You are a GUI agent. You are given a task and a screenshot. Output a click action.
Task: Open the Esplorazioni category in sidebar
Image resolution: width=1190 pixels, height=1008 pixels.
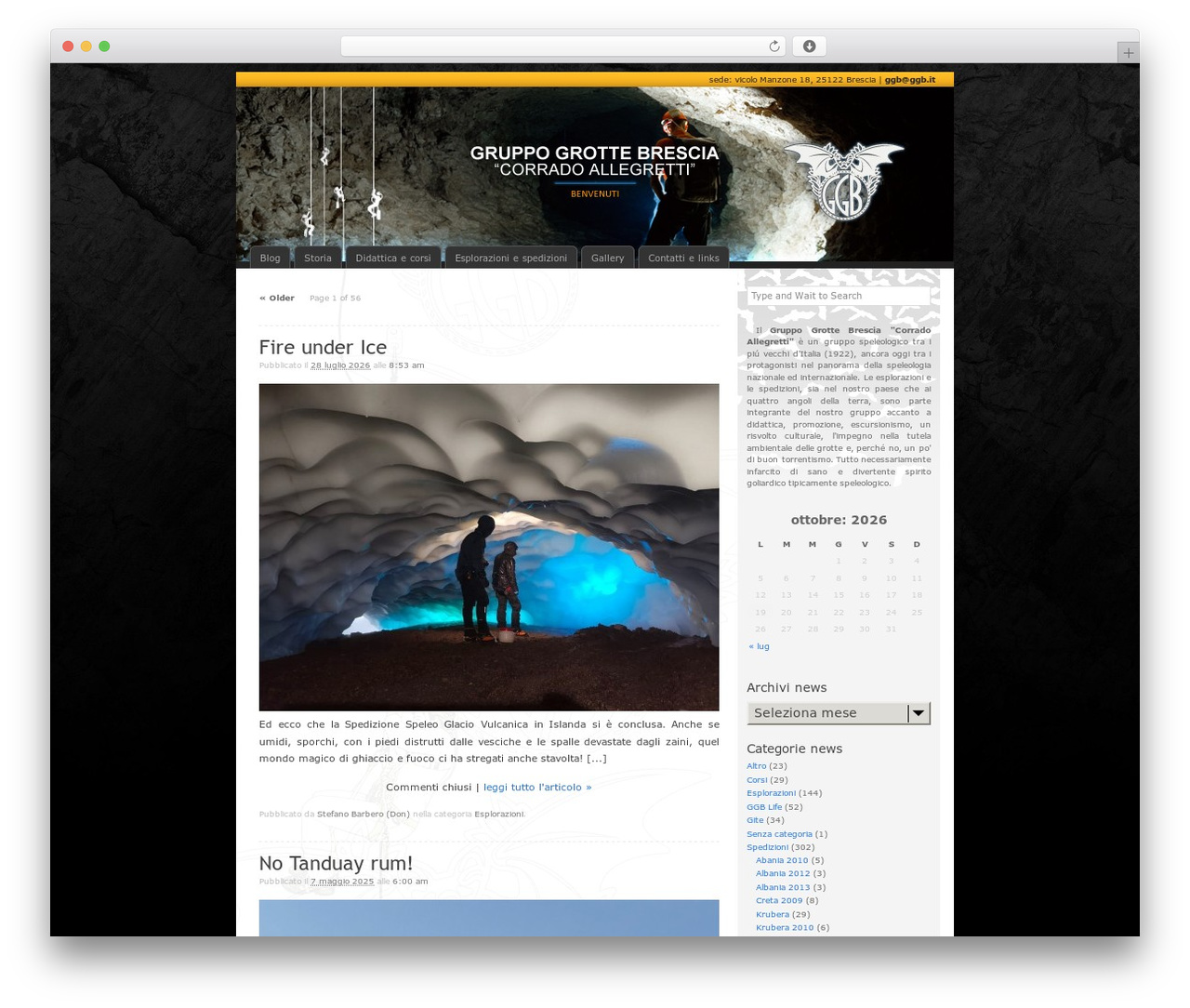772,793
